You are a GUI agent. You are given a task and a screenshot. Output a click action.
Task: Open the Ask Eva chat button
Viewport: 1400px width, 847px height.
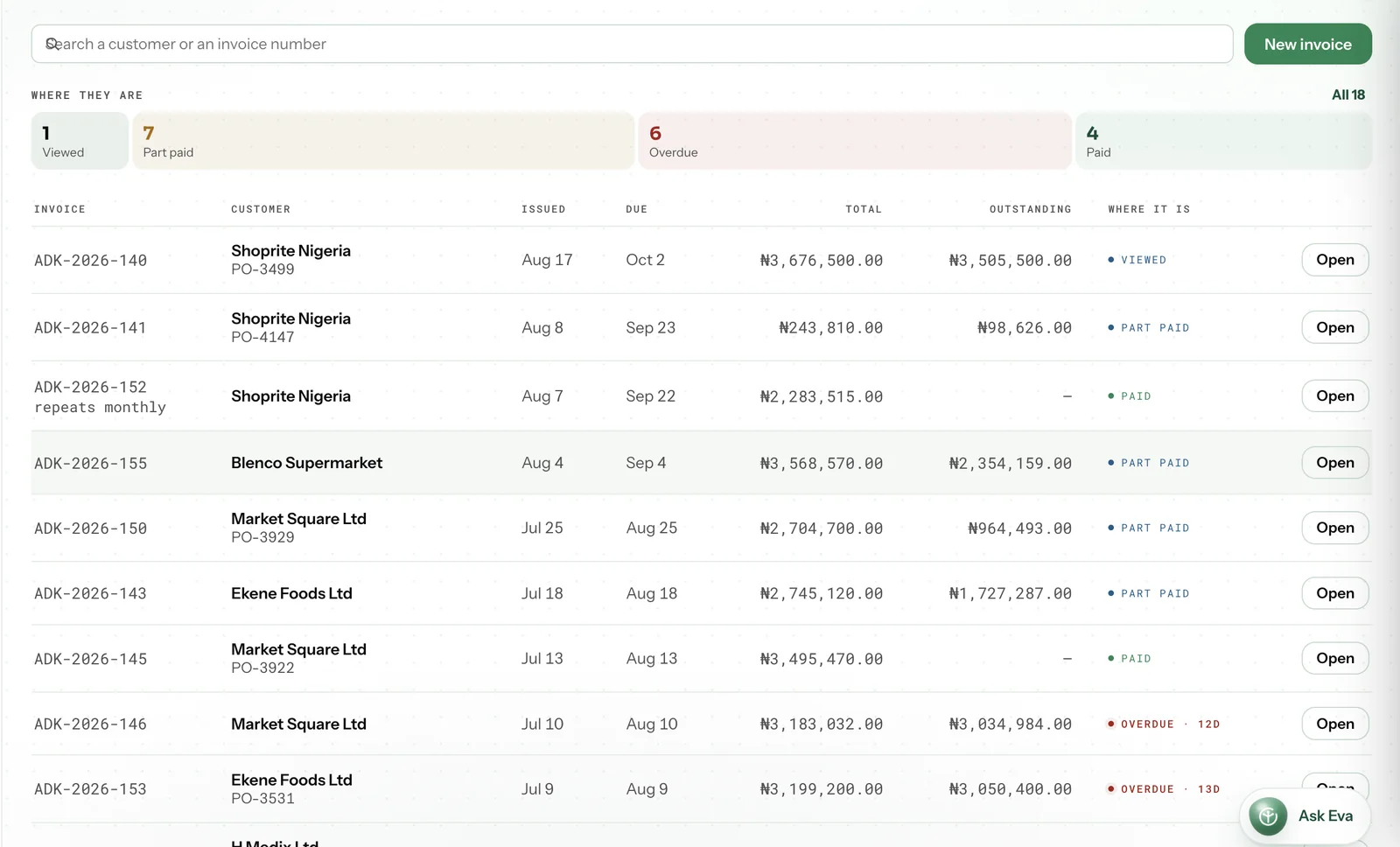click(x=1305, y=816)
